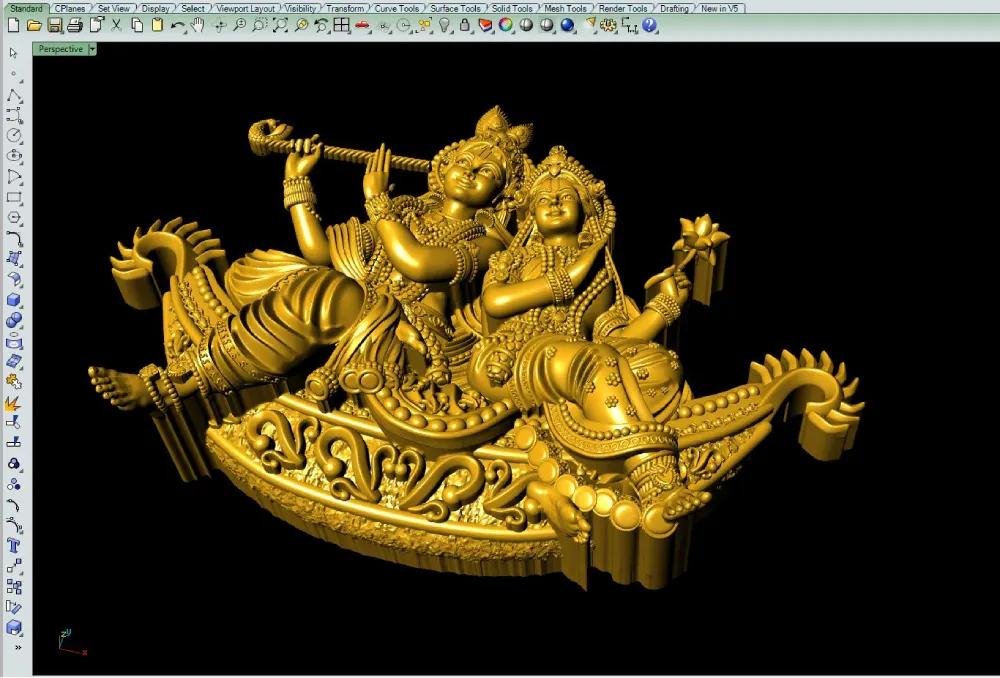
Task: Expand sidebar with the double-chevron
Action: click(x=18, y=647)
